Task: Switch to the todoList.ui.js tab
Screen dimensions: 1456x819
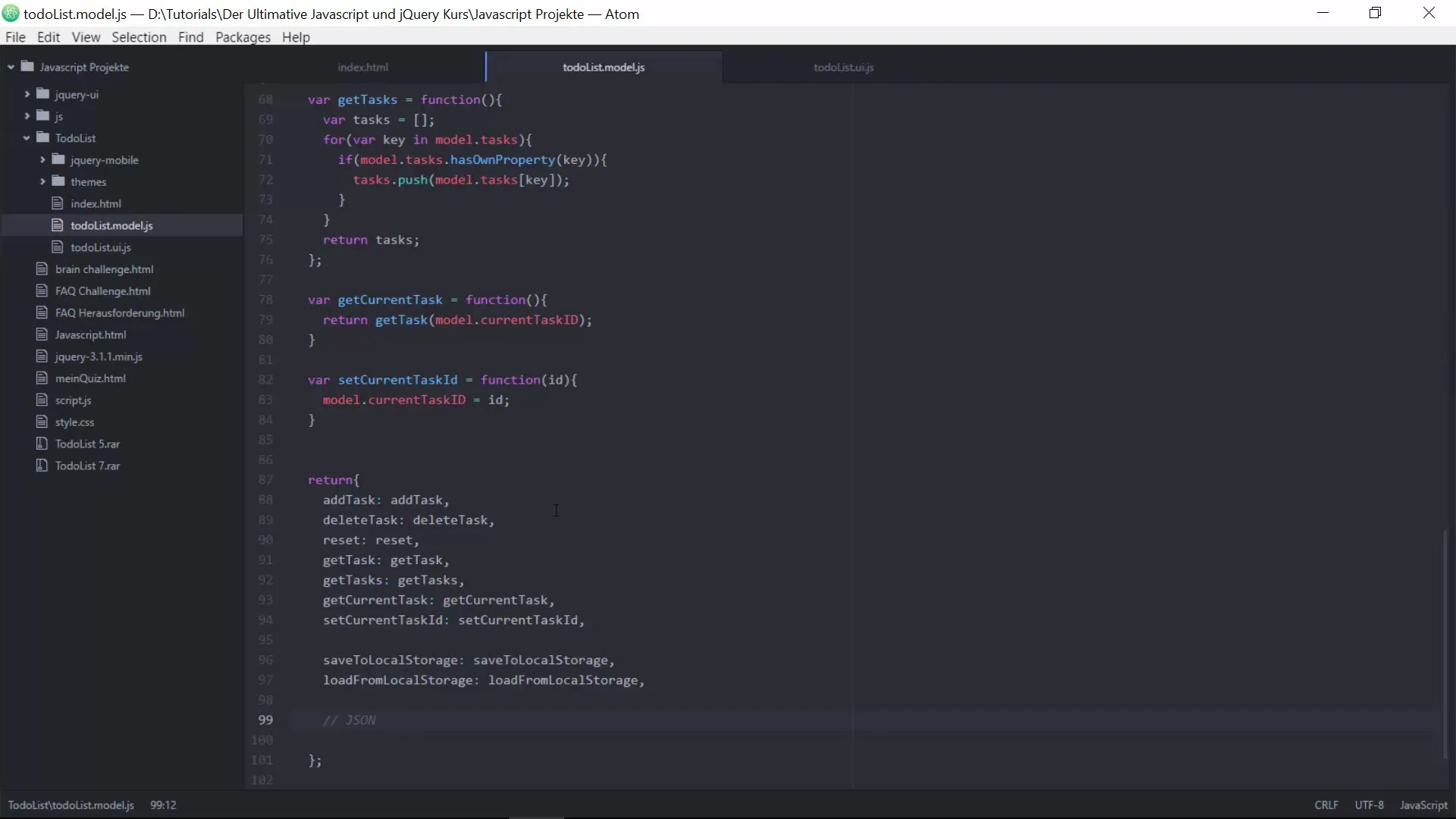Action: click(843, 67)
